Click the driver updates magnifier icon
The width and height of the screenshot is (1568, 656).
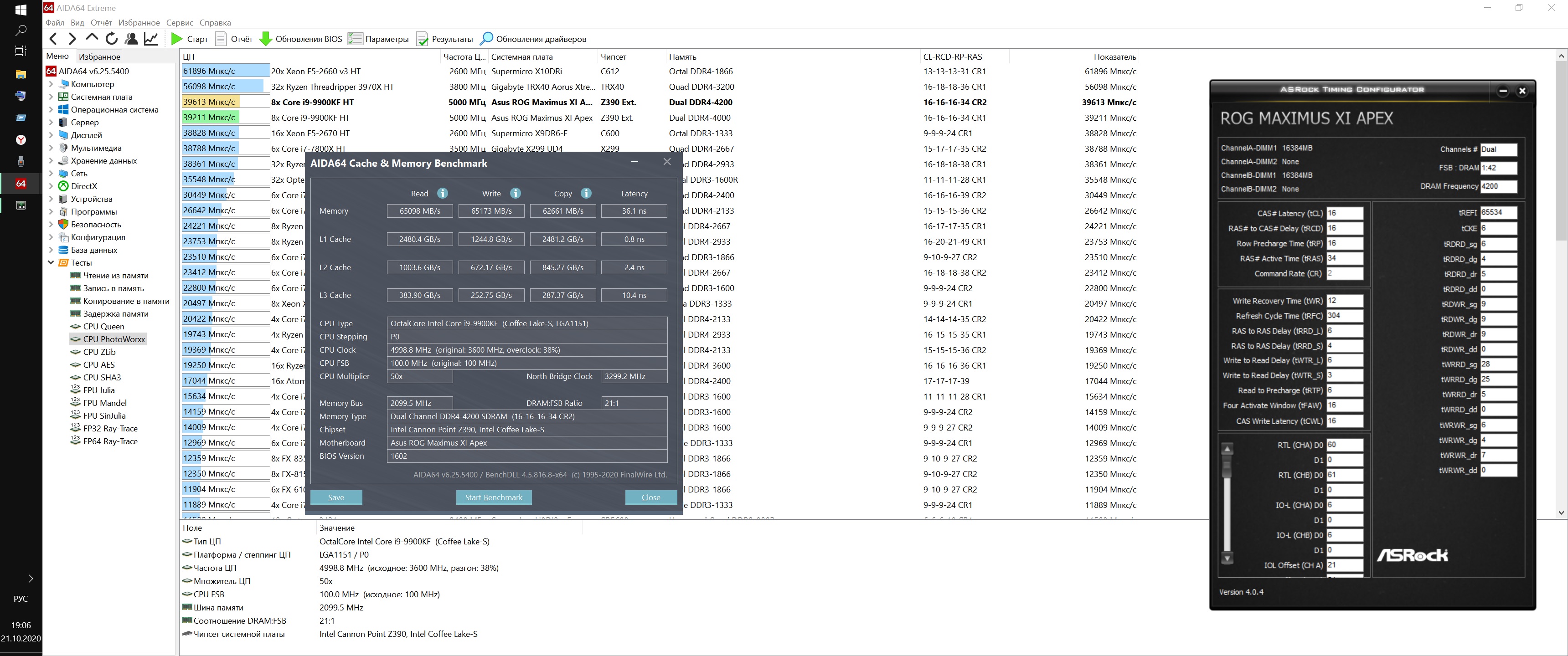click(486, 39)
